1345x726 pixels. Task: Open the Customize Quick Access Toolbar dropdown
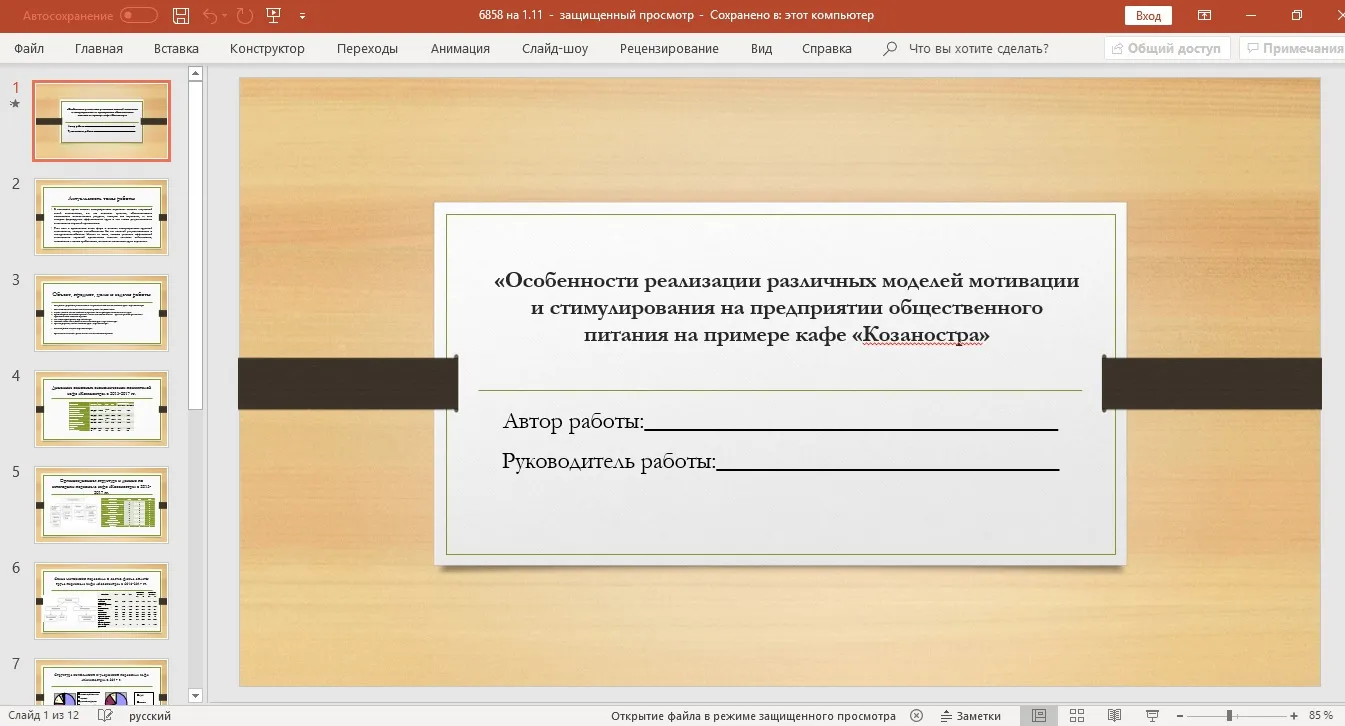pos(302,16)
